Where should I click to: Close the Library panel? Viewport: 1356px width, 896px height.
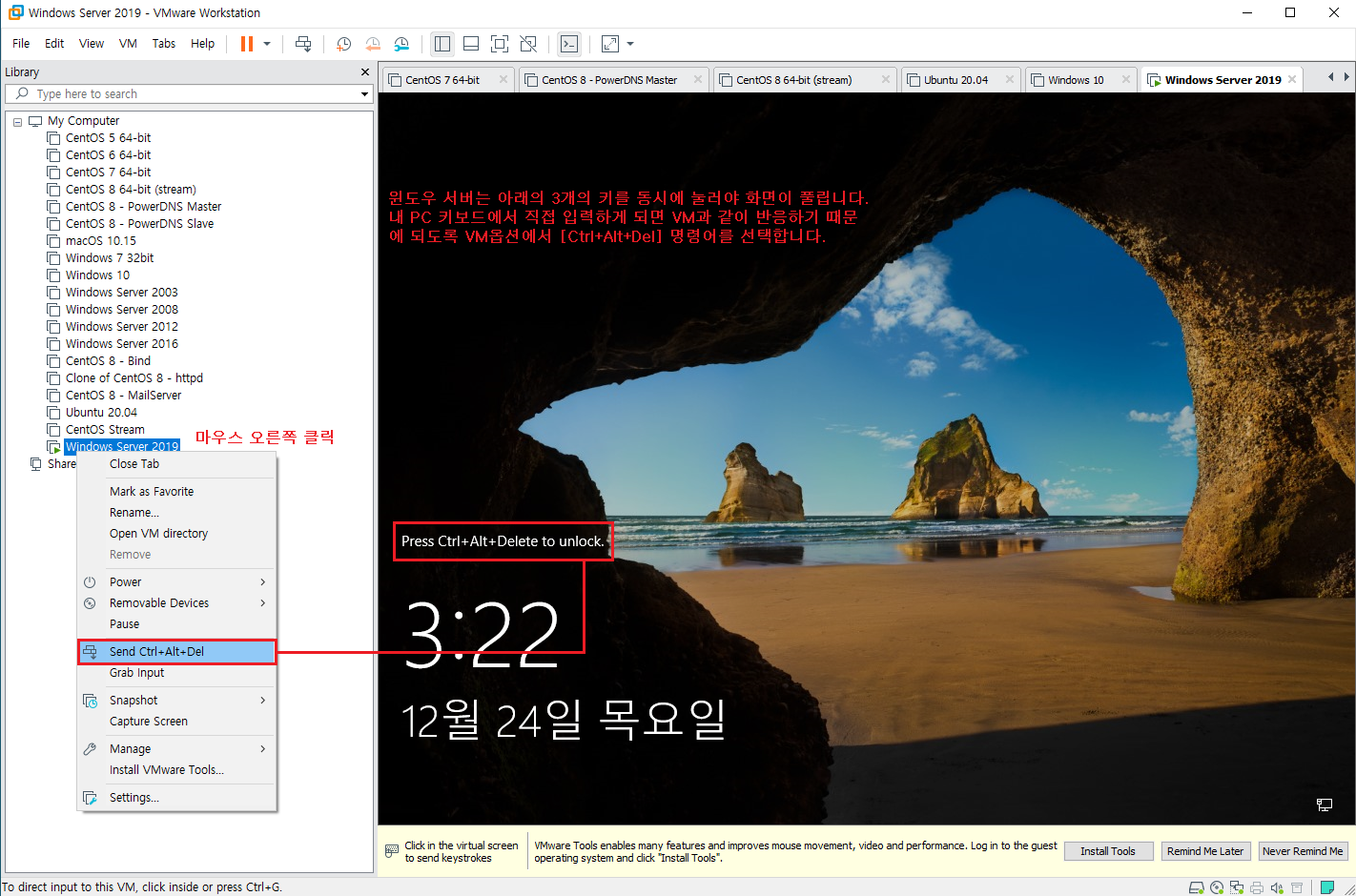pyautogui.click(x=365, y=72)
